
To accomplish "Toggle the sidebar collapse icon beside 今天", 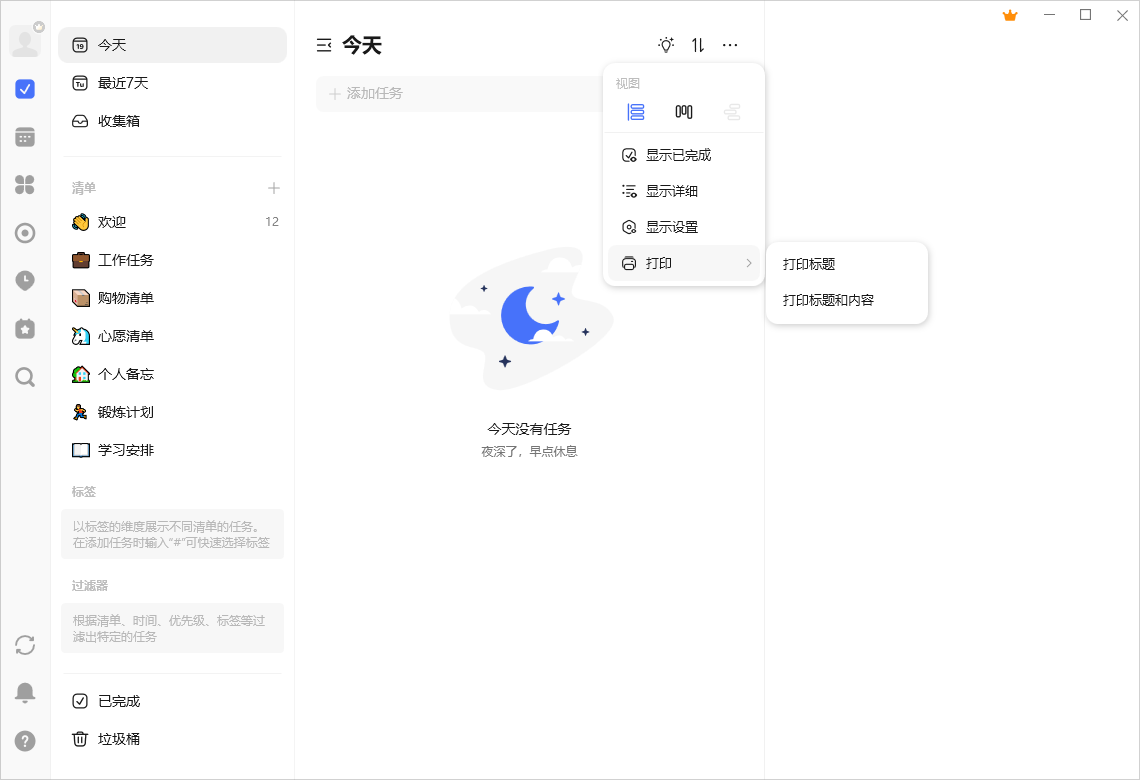I will [x=324, y=45].
